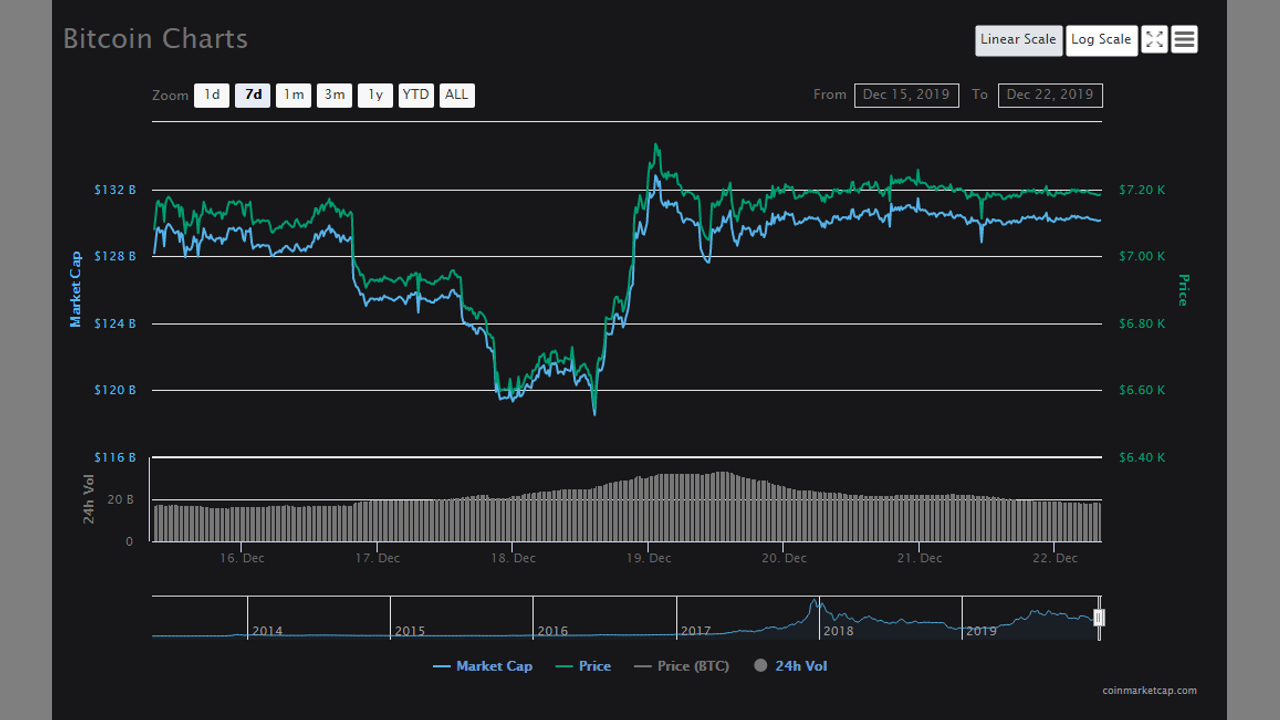This screenshot has height=720, width=1280.
Task: Select YTD zoom range
Action: (415, 95)
